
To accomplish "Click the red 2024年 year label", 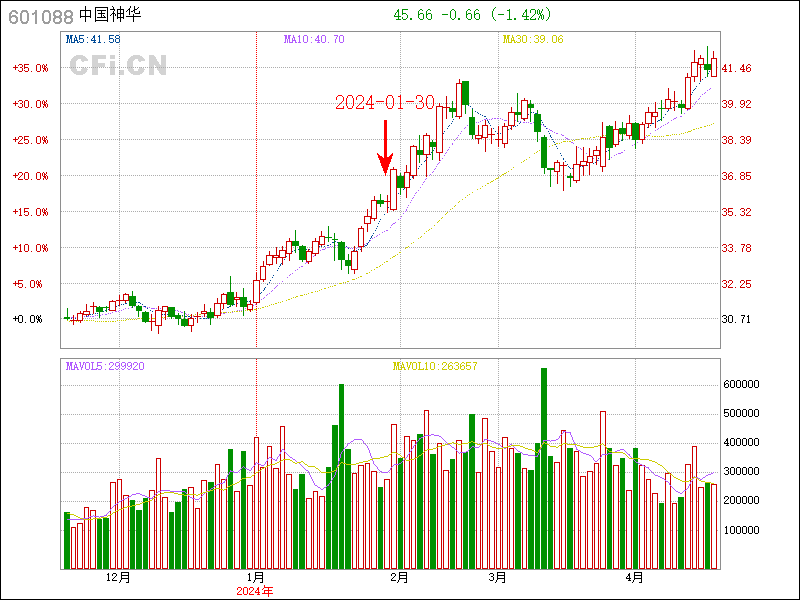I will tap(255, 591).
